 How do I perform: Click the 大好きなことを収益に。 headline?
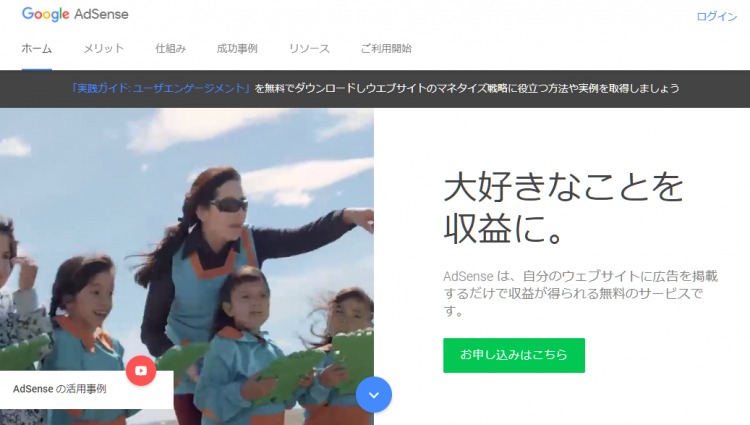pyautogui.click(x=563, y=208)
